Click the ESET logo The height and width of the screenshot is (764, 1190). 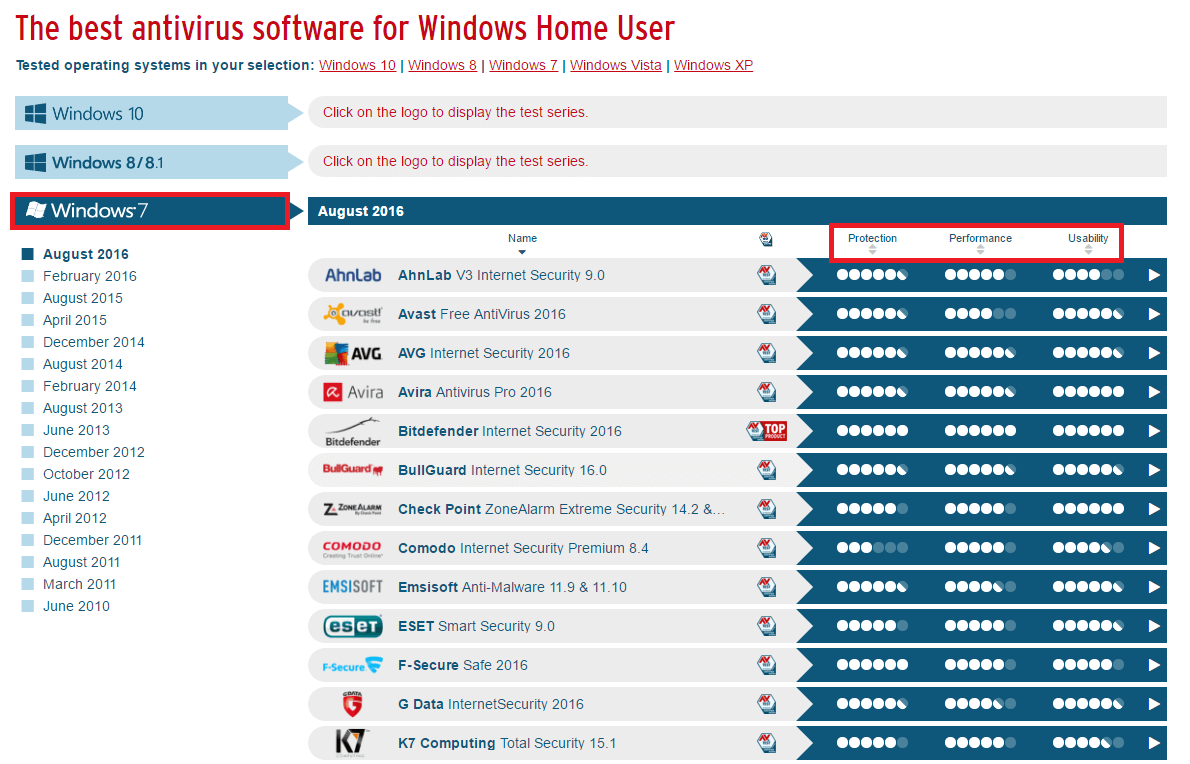tap(353, 627)
